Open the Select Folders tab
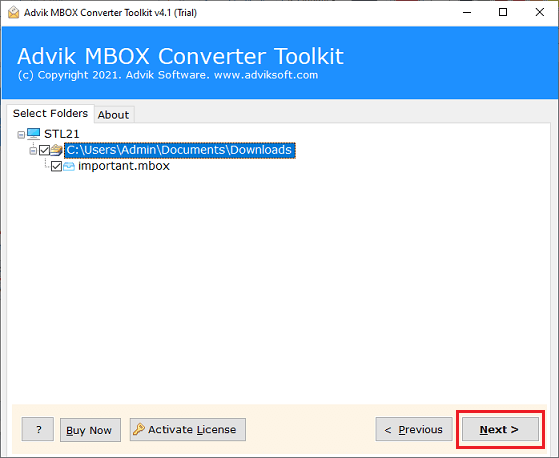 50,113
